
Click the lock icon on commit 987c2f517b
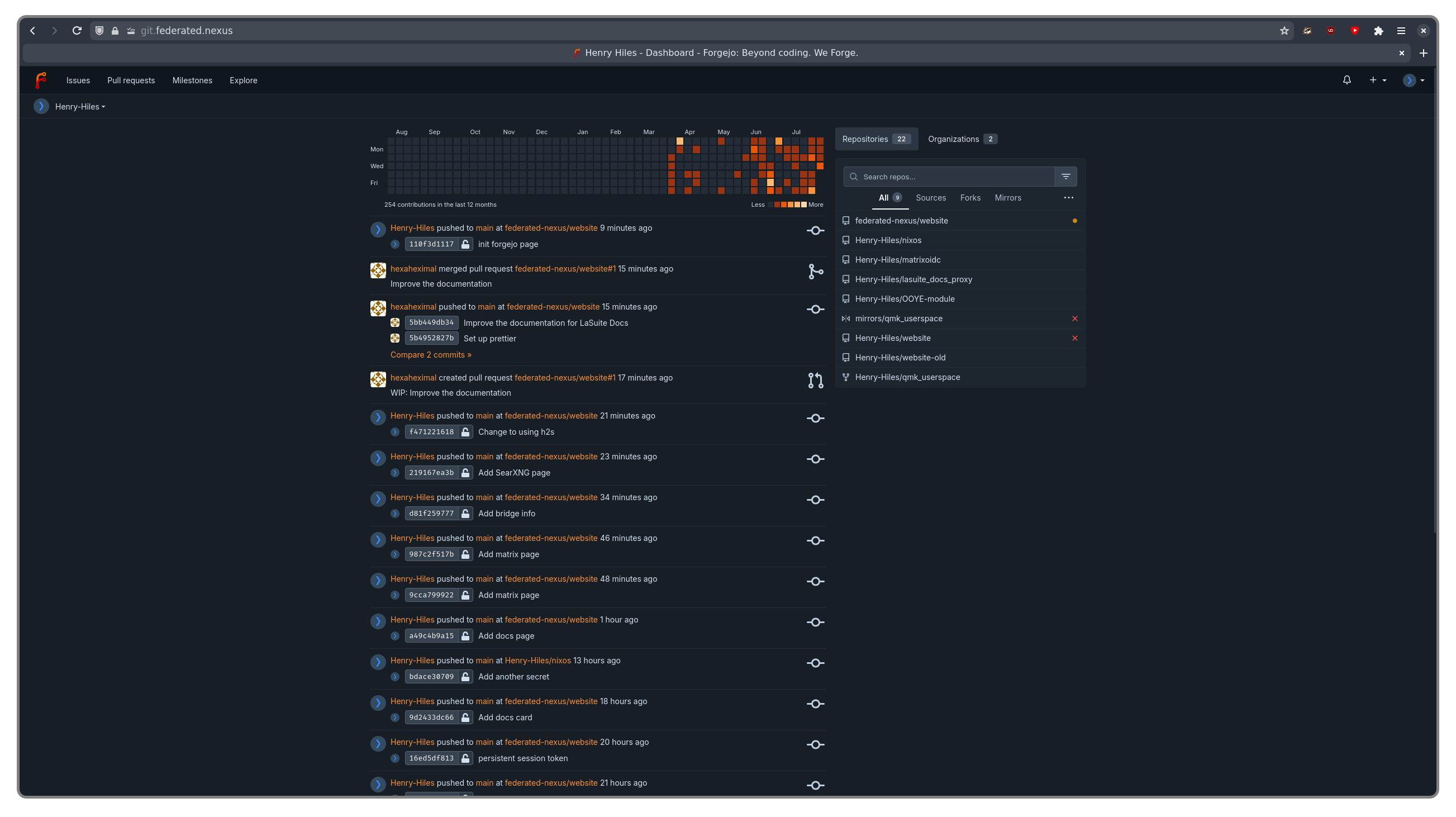pyautogui.click(x=465, y=554)
